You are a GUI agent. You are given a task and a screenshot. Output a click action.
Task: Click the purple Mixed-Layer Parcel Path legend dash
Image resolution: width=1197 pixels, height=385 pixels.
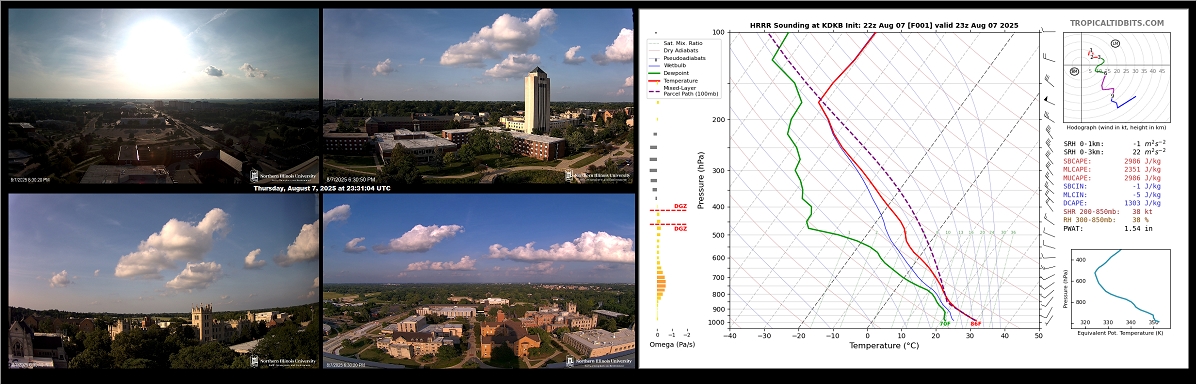[653, 90]
